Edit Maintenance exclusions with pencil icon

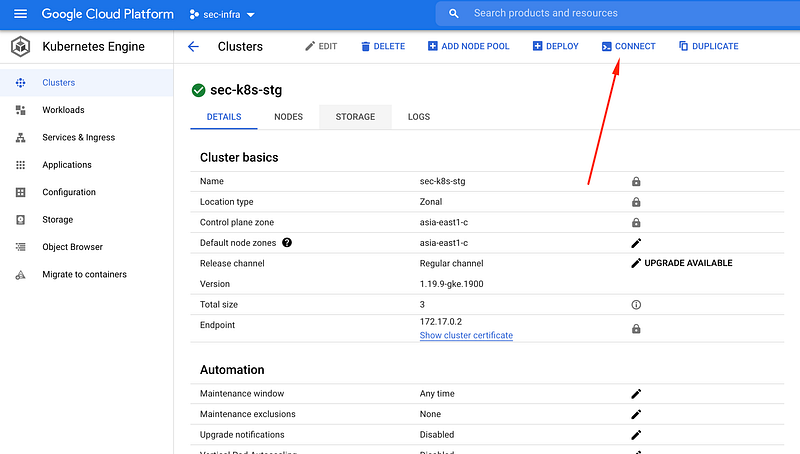tap(636, 414)
